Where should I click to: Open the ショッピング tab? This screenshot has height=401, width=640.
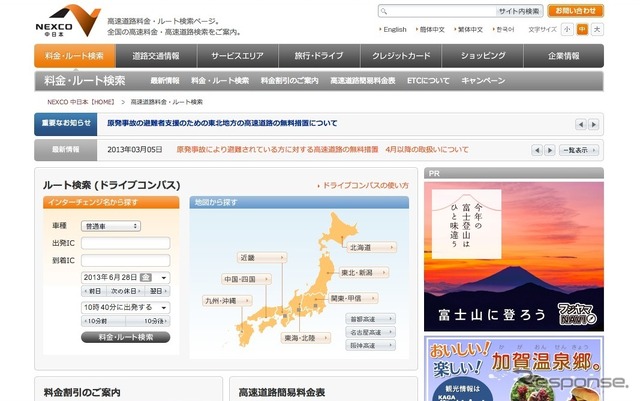coord(483,56)
